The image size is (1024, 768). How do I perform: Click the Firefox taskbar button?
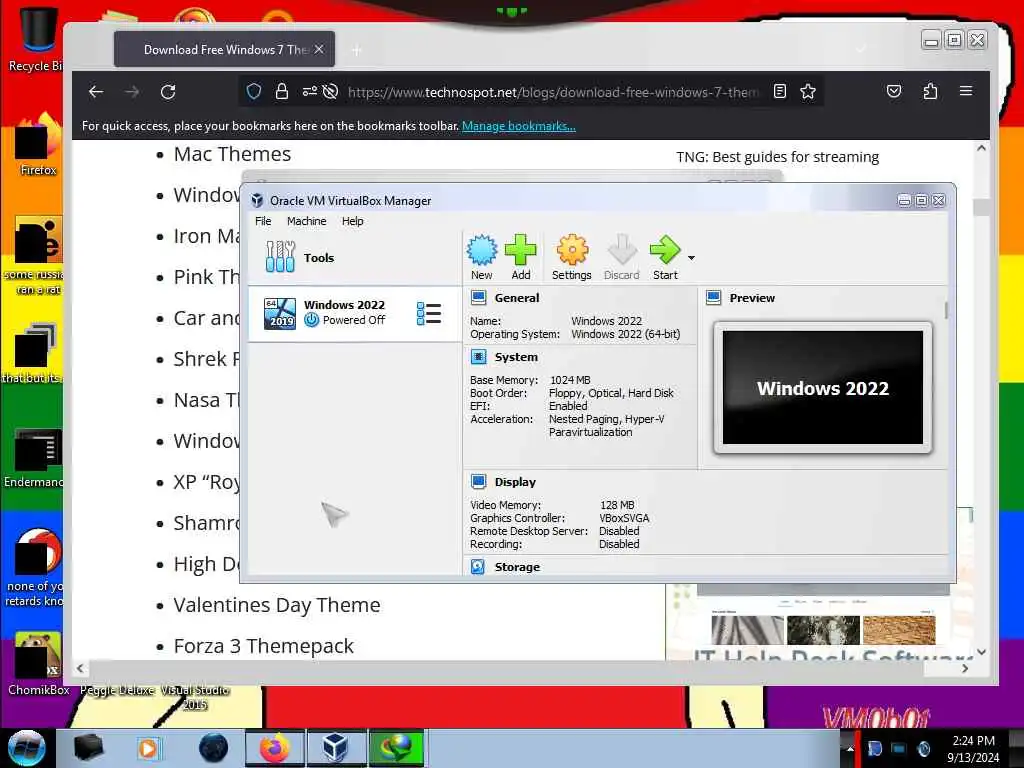pyautogui.click(x=274, y=748)
